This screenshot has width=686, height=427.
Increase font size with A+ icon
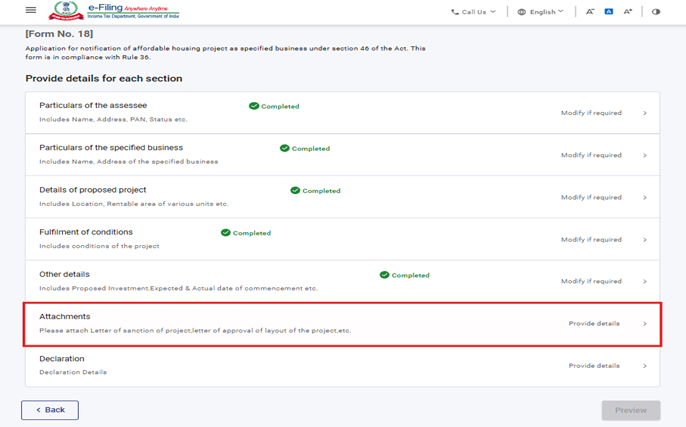point(628,12)
